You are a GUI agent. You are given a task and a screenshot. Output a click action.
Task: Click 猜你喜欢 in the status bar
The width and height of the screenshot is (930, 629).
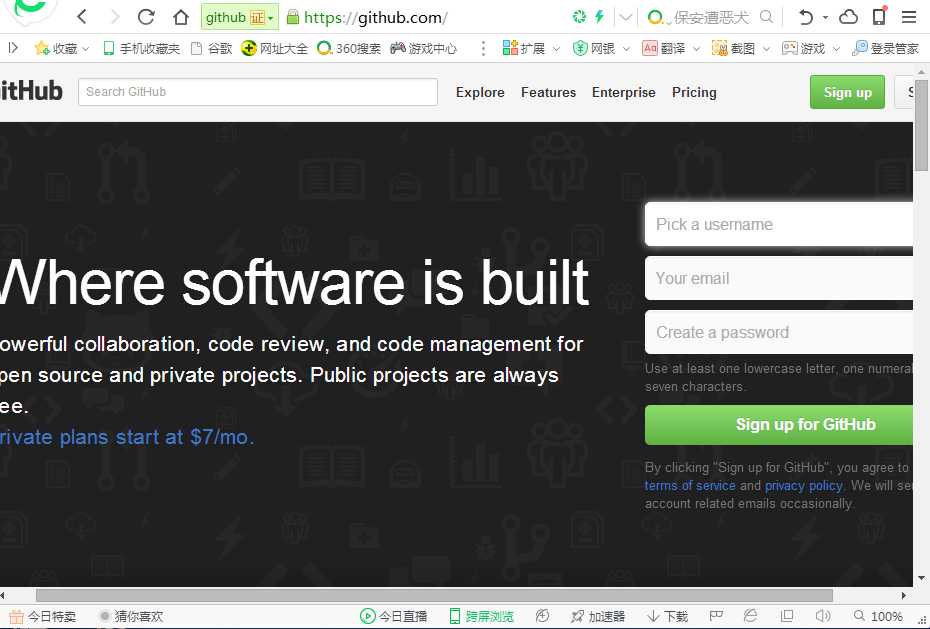click(131, 617)
